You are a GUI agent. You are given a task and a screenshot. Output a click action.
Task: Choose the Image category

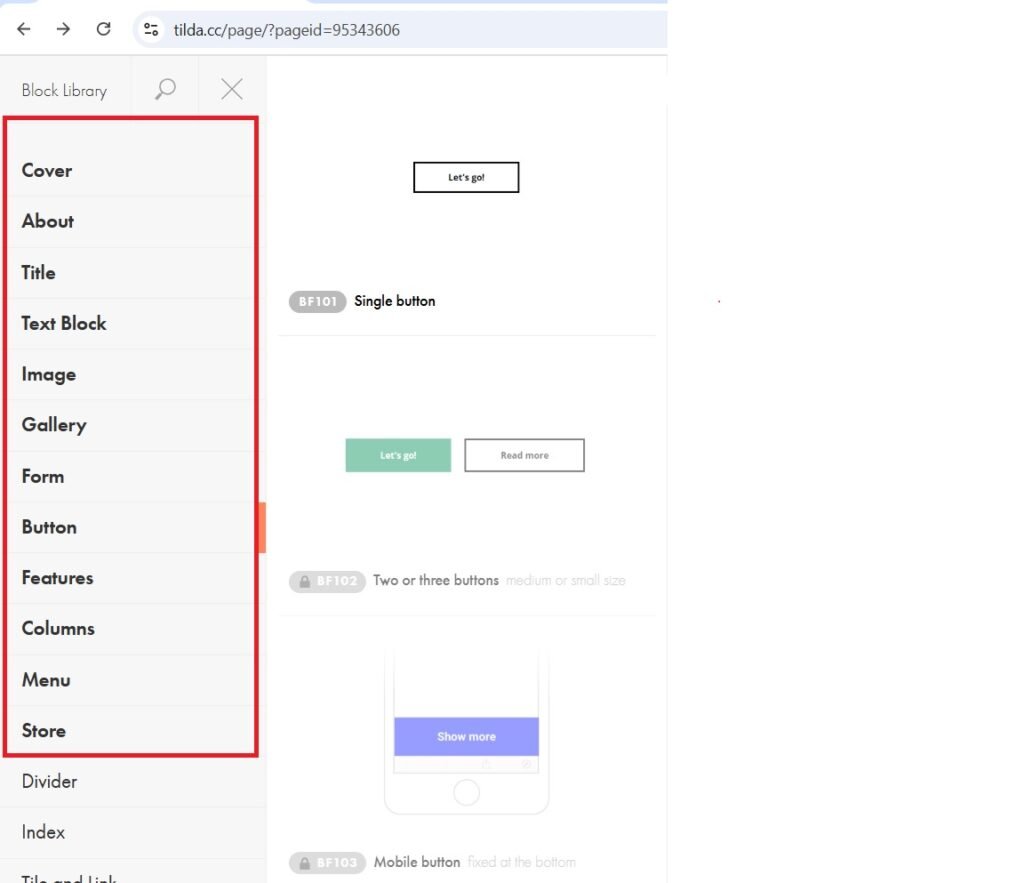[x=49, y=374]
